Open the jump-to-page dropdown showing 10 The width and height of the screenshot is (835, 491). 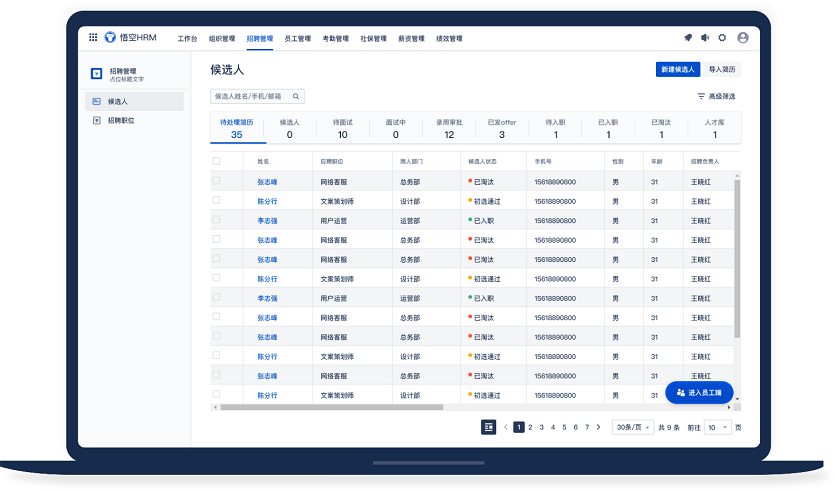click(718, 427)
